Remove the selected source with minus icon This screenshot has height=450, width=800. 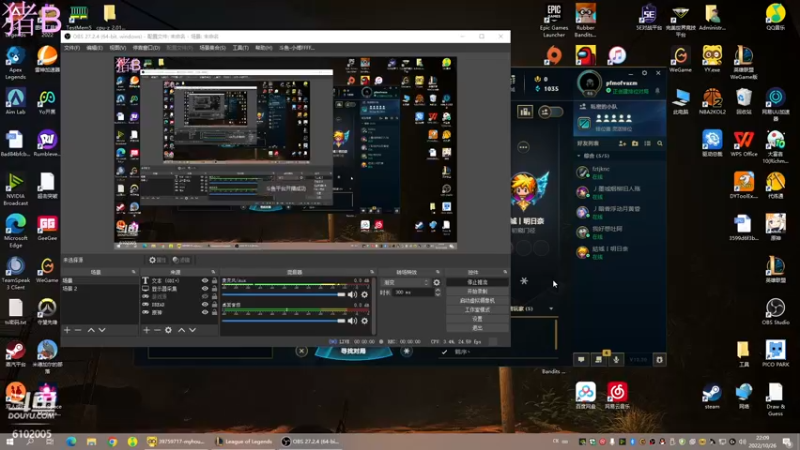tap(157, 330)
